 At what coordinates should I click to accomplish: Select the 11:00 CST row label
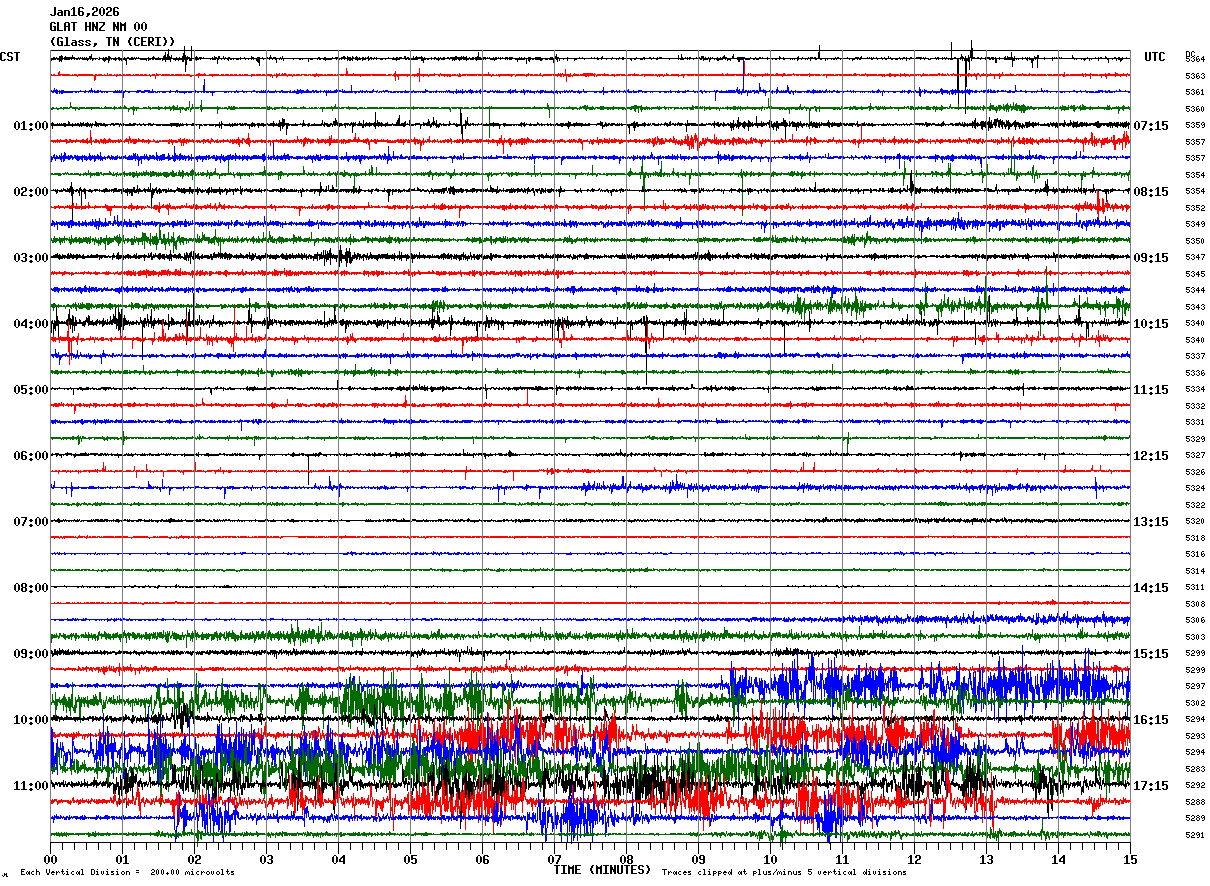[31, 786]
